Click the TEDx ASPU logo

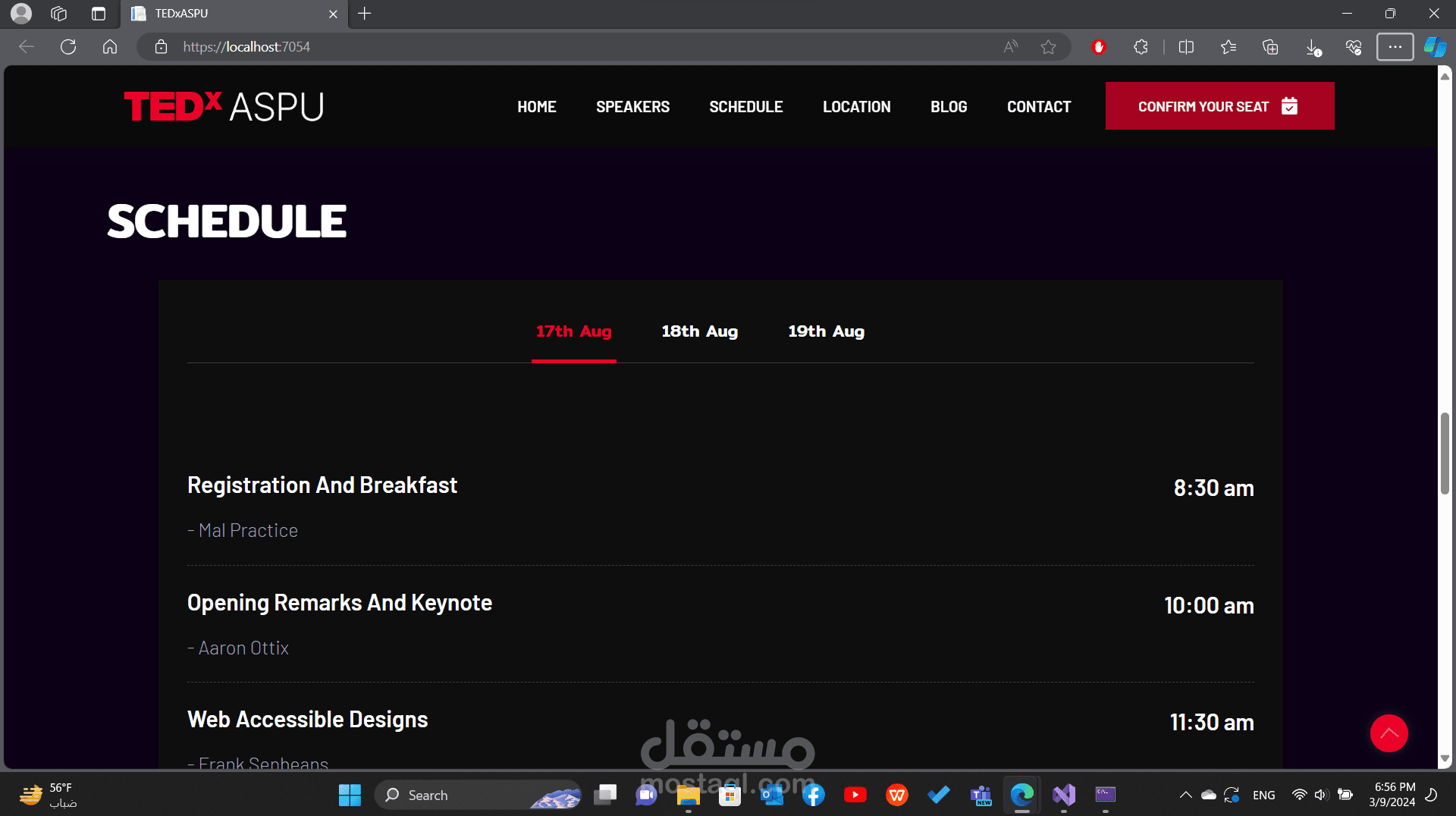pos(224,106)
